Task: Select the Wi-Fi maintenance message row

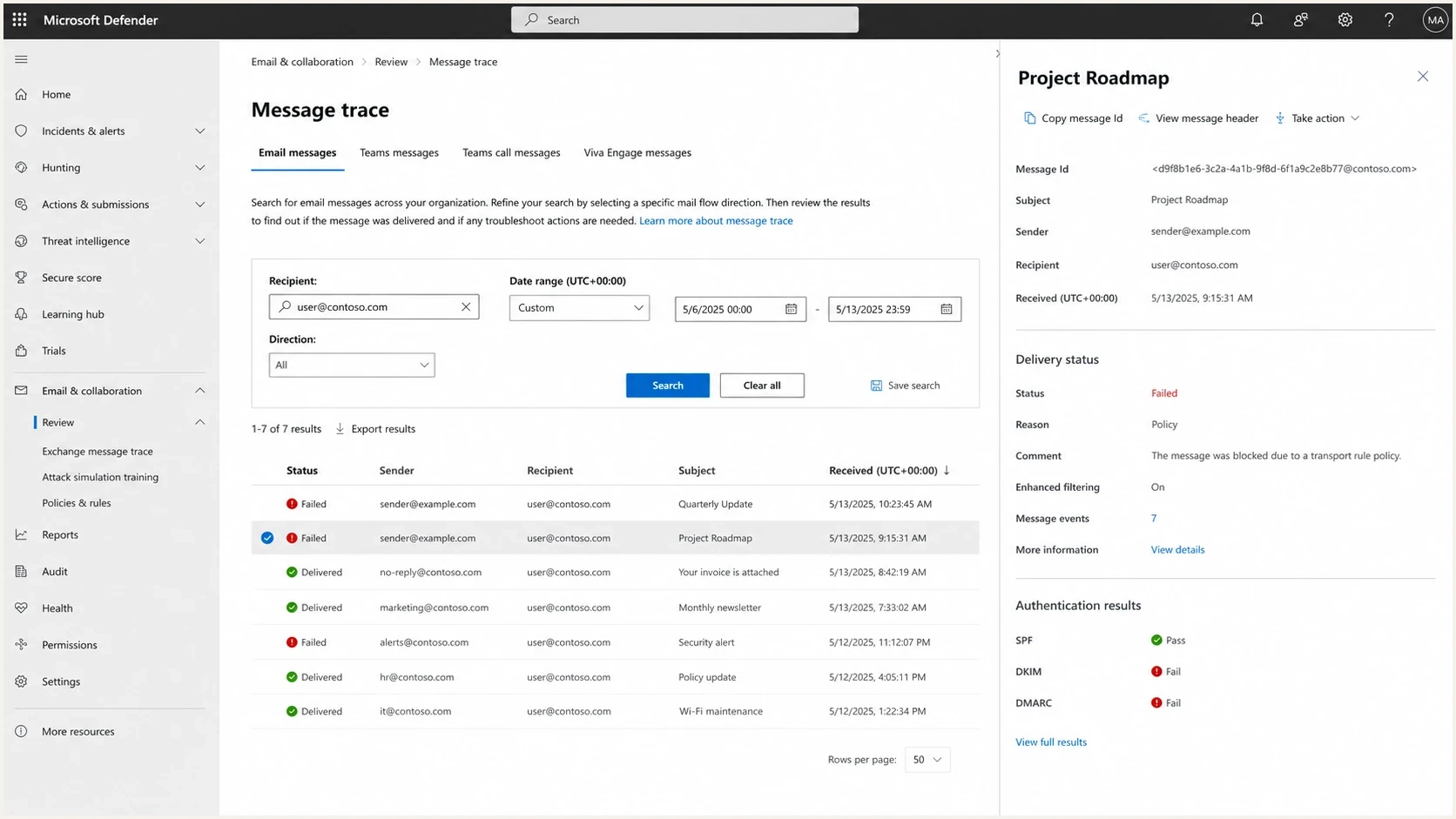Action: pyautogui.click(x=615, y=711)
